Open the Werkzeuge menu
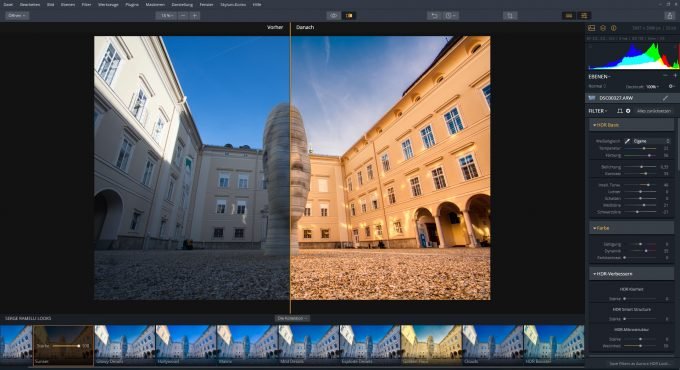This screenshot has width=680, height=370. click(108, 4)
